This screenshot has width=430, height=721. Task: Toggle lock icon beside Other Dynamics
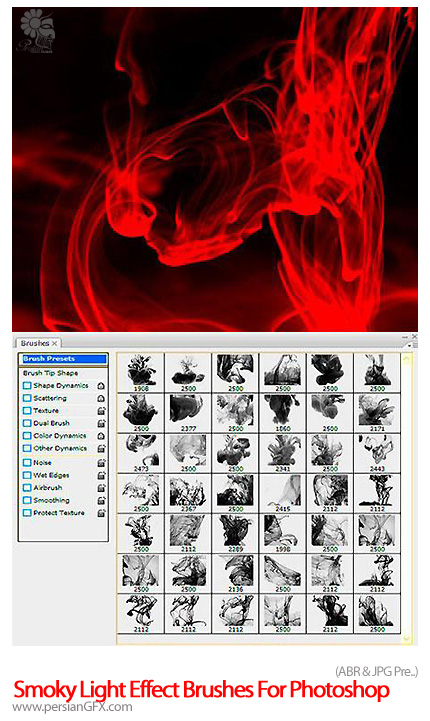101,448
